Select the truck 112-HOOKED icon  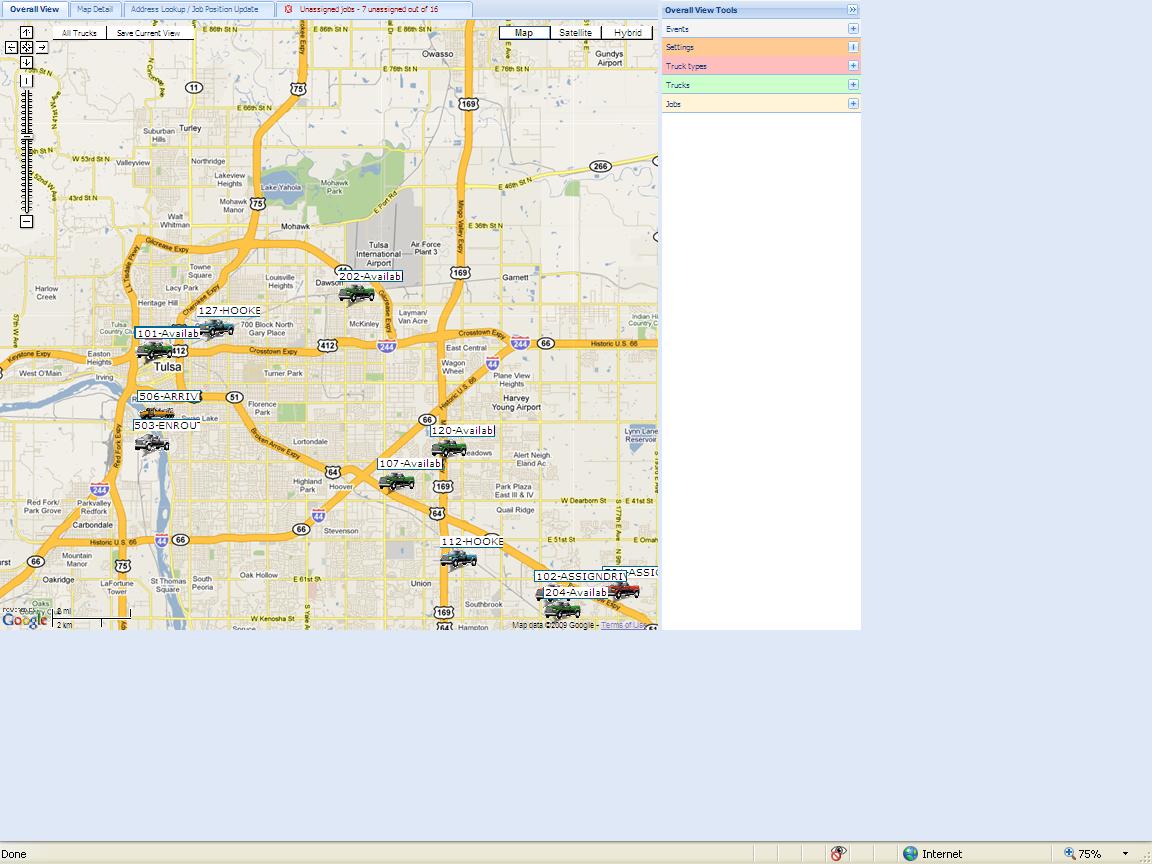pyautogui.click(x=458, y=559)
